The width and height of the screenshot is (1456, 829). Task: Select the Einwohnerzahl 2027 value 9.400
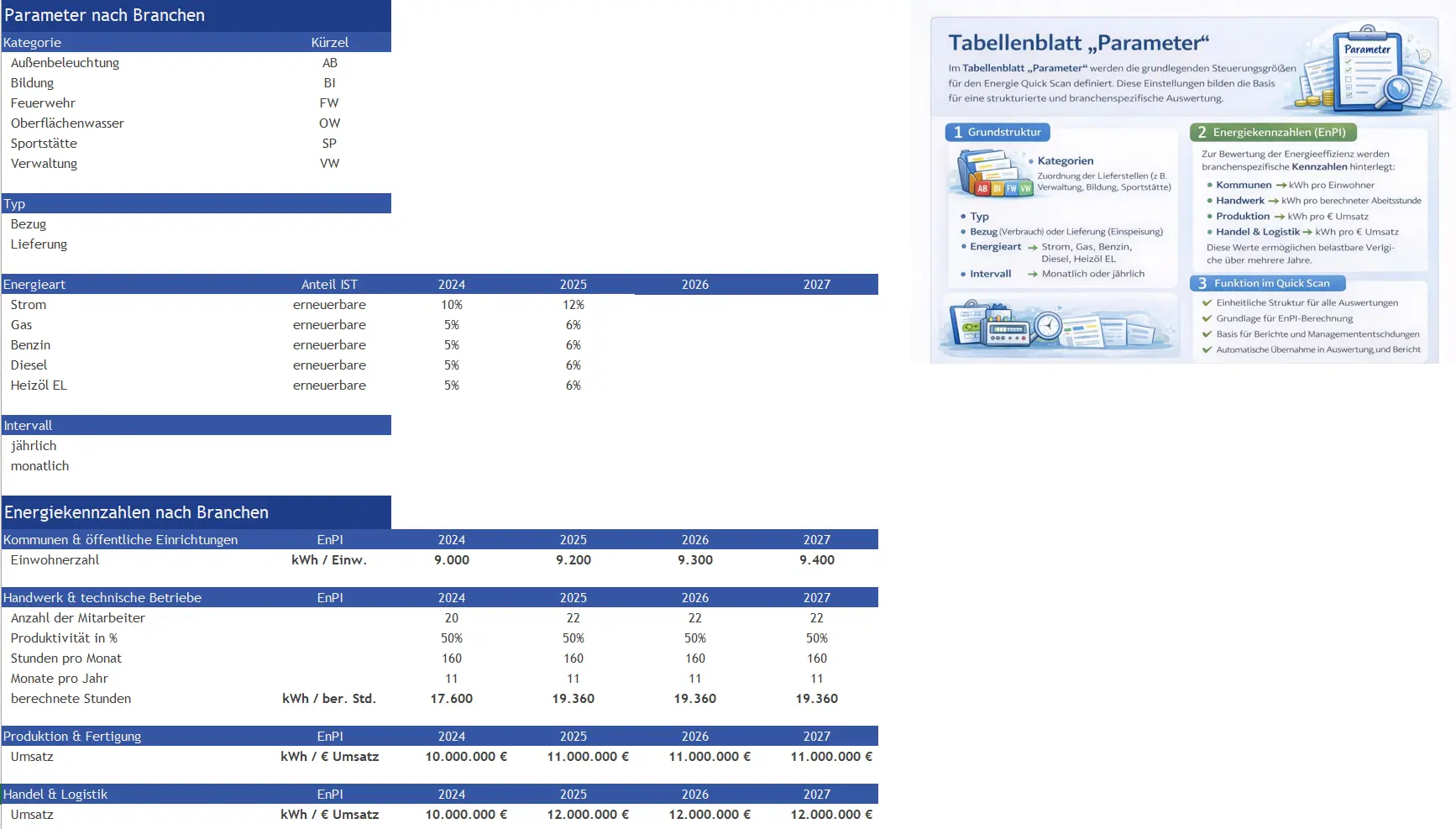pyautogui.click(x=816, y=560)
